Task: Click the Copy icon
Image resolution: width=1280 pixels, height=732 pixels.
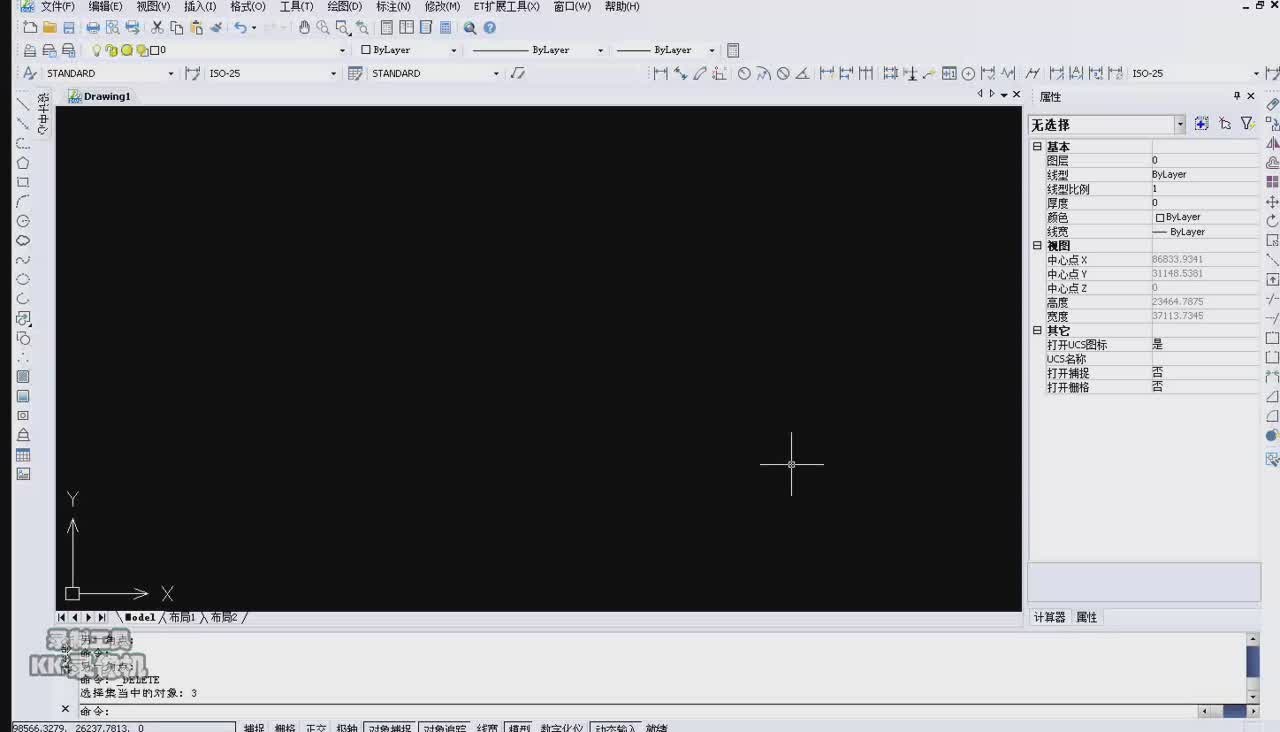Action: click(176, 28)
